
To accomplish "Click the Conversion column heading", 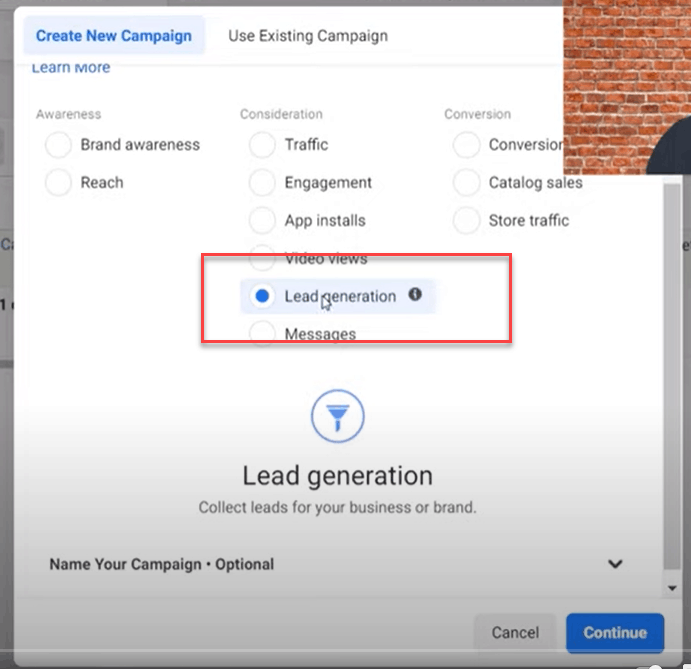I will [477, 114].
